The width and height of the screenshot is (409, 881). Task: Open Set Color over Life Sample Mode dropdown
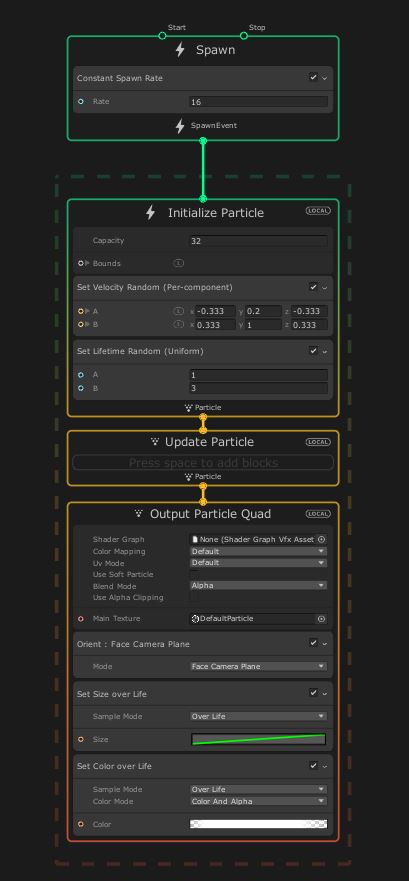click(x=258, y=789)
